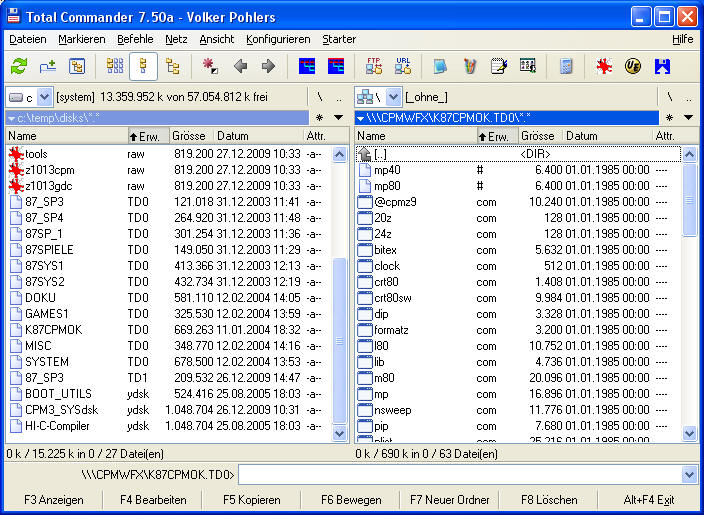Open the Konfigurieren menu
This screenshot has width=704, height=515.
pos(278,40)
